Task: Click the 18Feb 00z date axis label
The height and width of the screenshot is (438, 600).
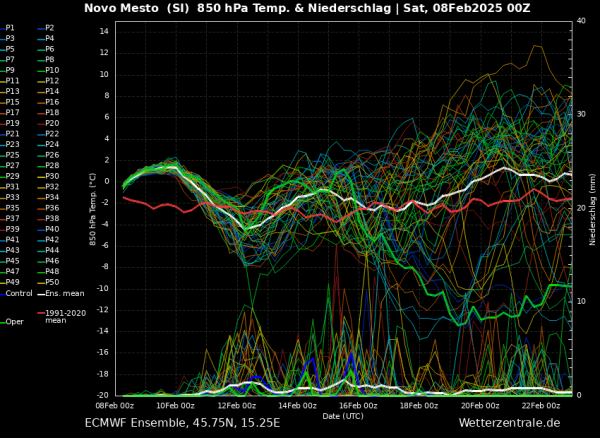Action: (420, 405)
